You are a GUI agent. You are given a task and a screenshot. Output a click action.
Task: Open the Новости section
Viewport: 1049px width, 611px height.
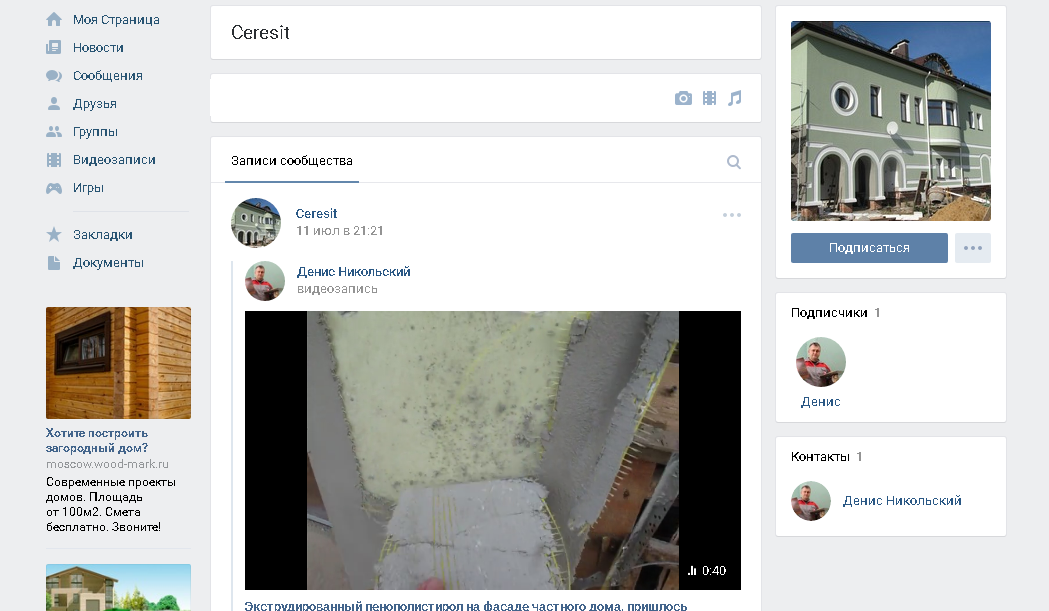point(98,48)
